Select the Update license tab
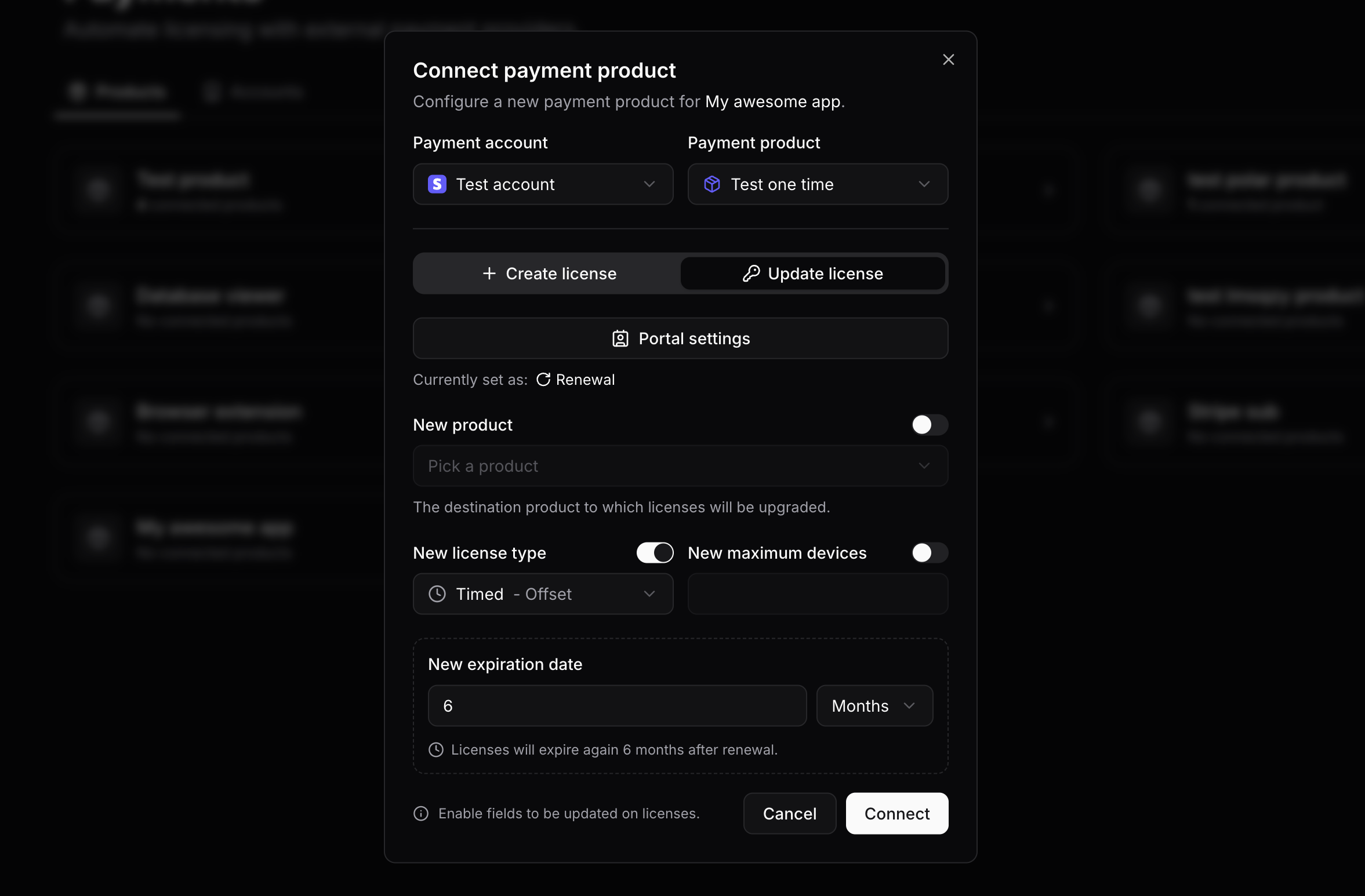Image resolution: width=1365 pixels, height=896 pixels. pyautogui.click(x=812, y=274)
